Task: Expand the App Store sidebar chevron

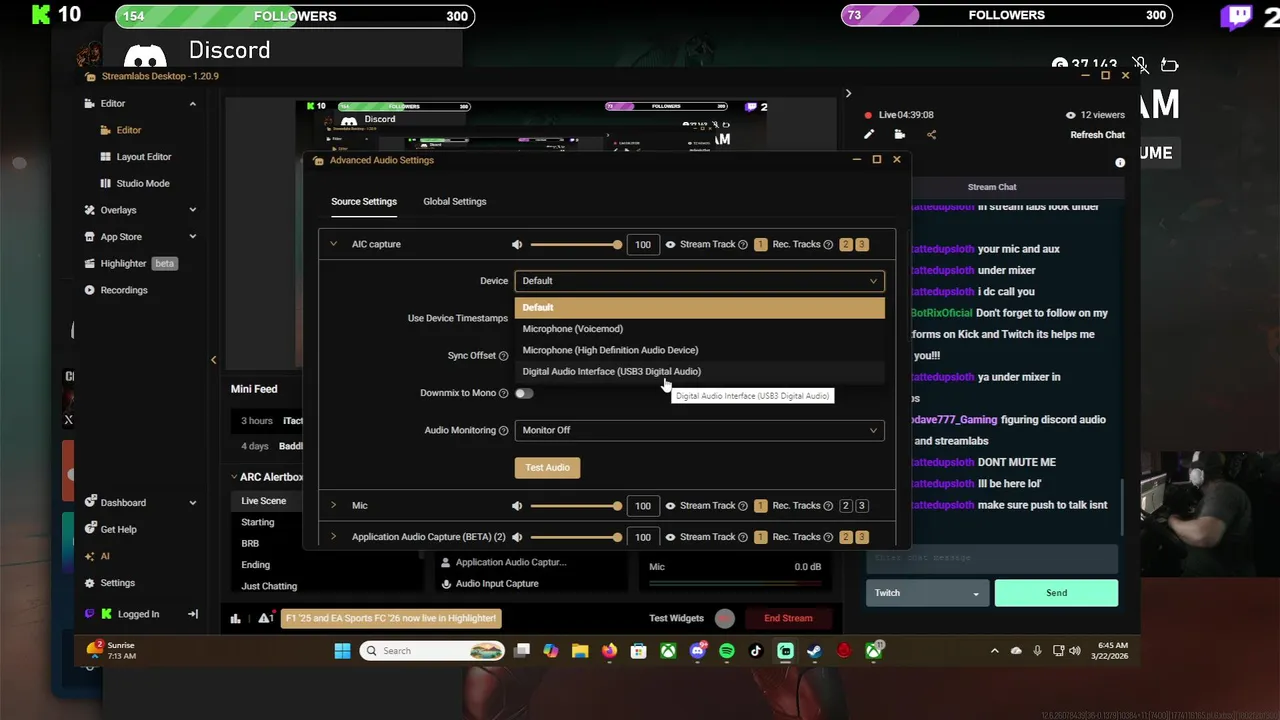Action: pos(192,237)
